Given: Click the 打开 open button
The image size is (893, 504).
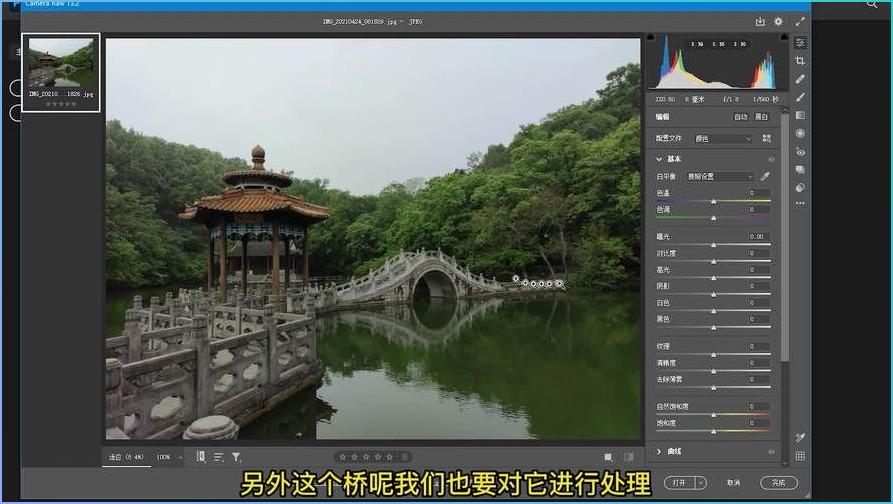Looking at the screenshot, I should tap(679, 482).
